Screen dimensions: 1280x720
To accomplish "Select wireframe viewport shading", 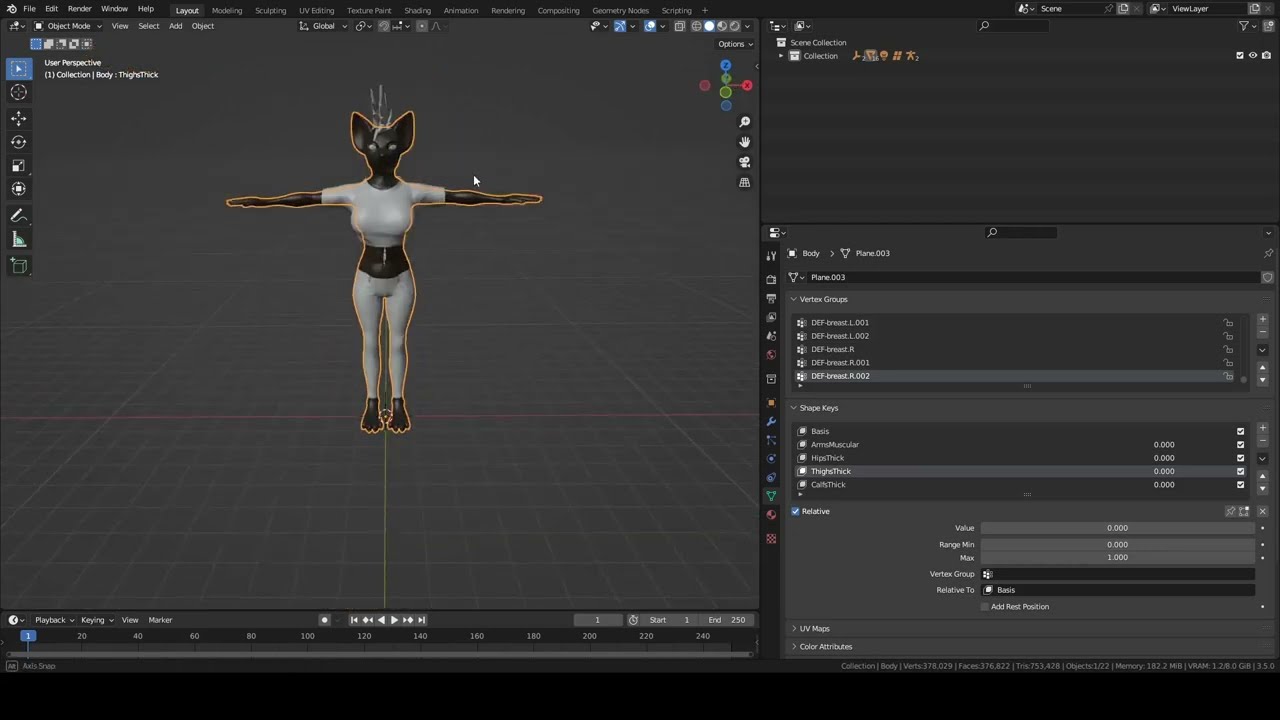I will (696, 26).
